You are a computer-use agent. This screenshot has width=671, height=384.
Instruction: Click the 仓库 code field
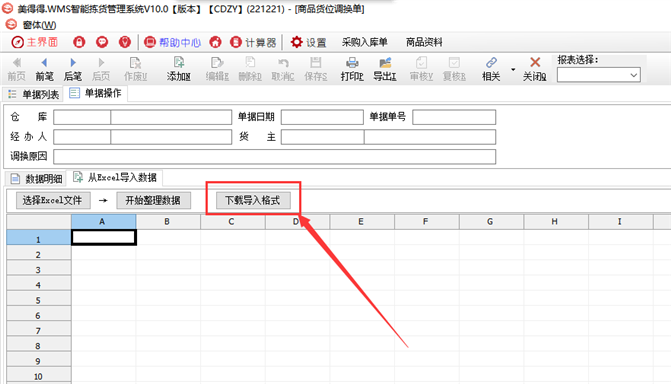point(82,117)
